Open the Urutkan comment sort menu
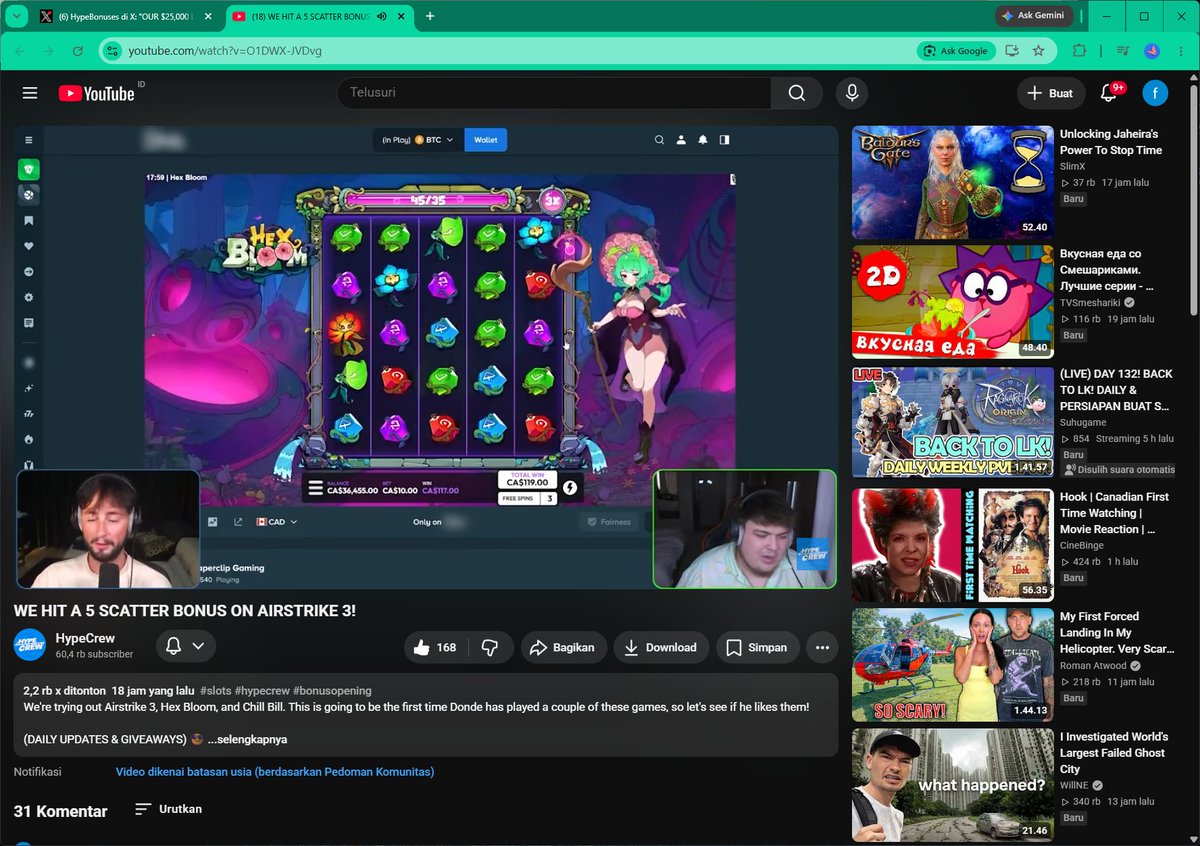 pyautogui.click(x=169, y=809)
